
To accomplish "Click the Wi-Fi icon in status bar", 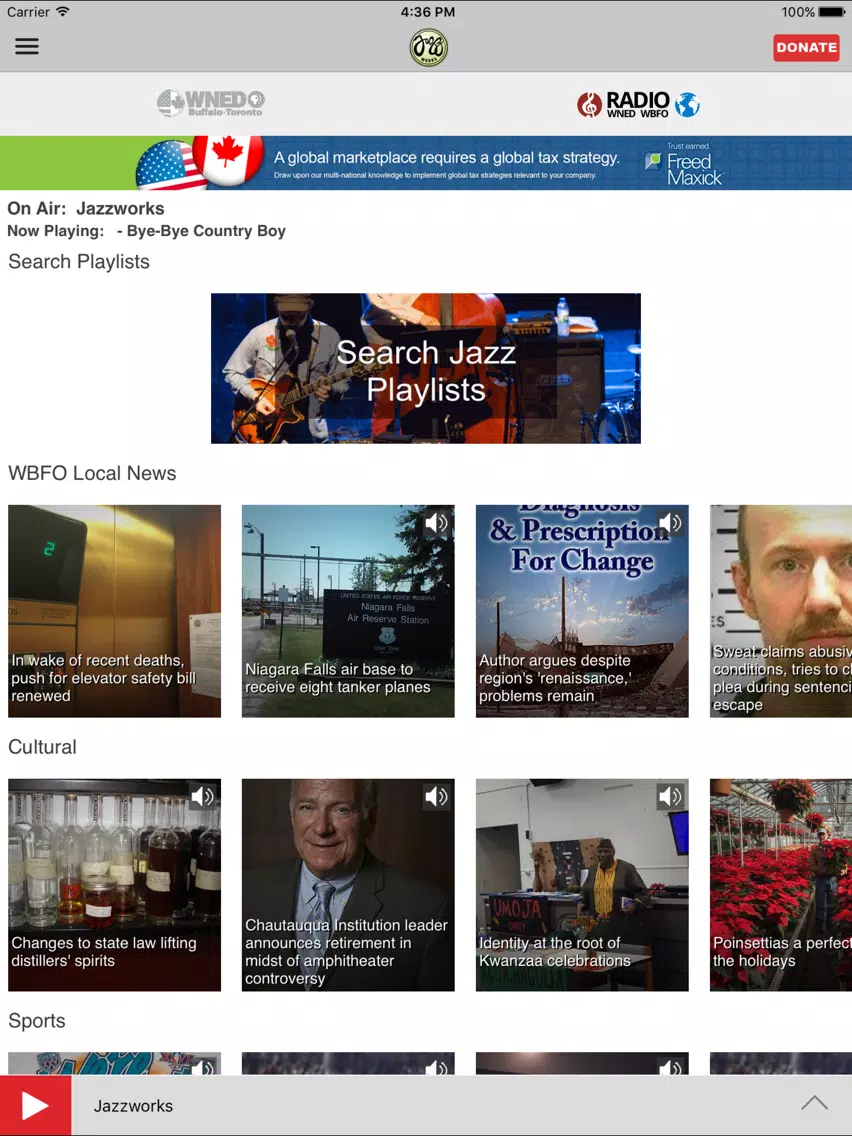I will pos(63,12).
